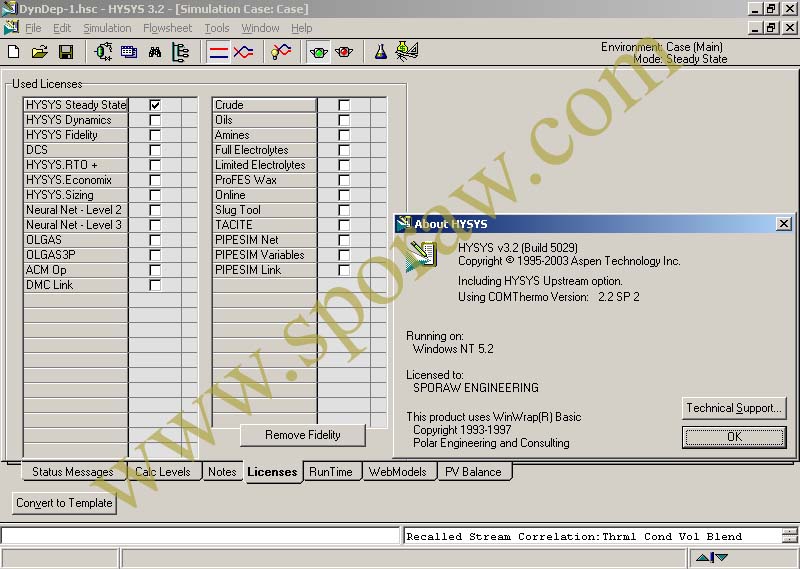
Task: Open the flask Basis Environment icon
Action: pyautogui.click(x=381, y=52)
